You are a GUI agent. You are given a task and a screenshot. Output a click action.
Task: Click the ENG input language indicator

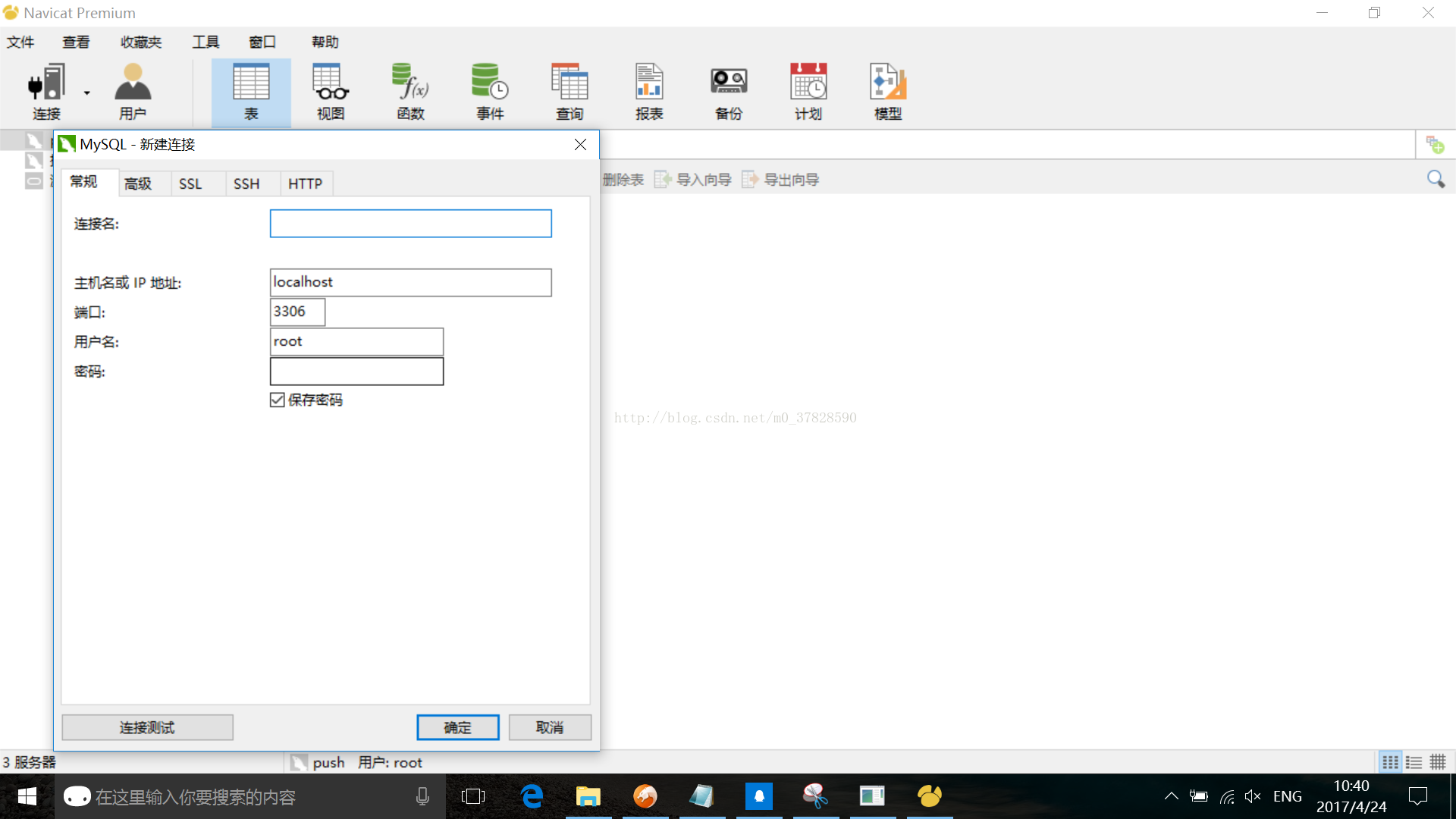point(1288,796)
